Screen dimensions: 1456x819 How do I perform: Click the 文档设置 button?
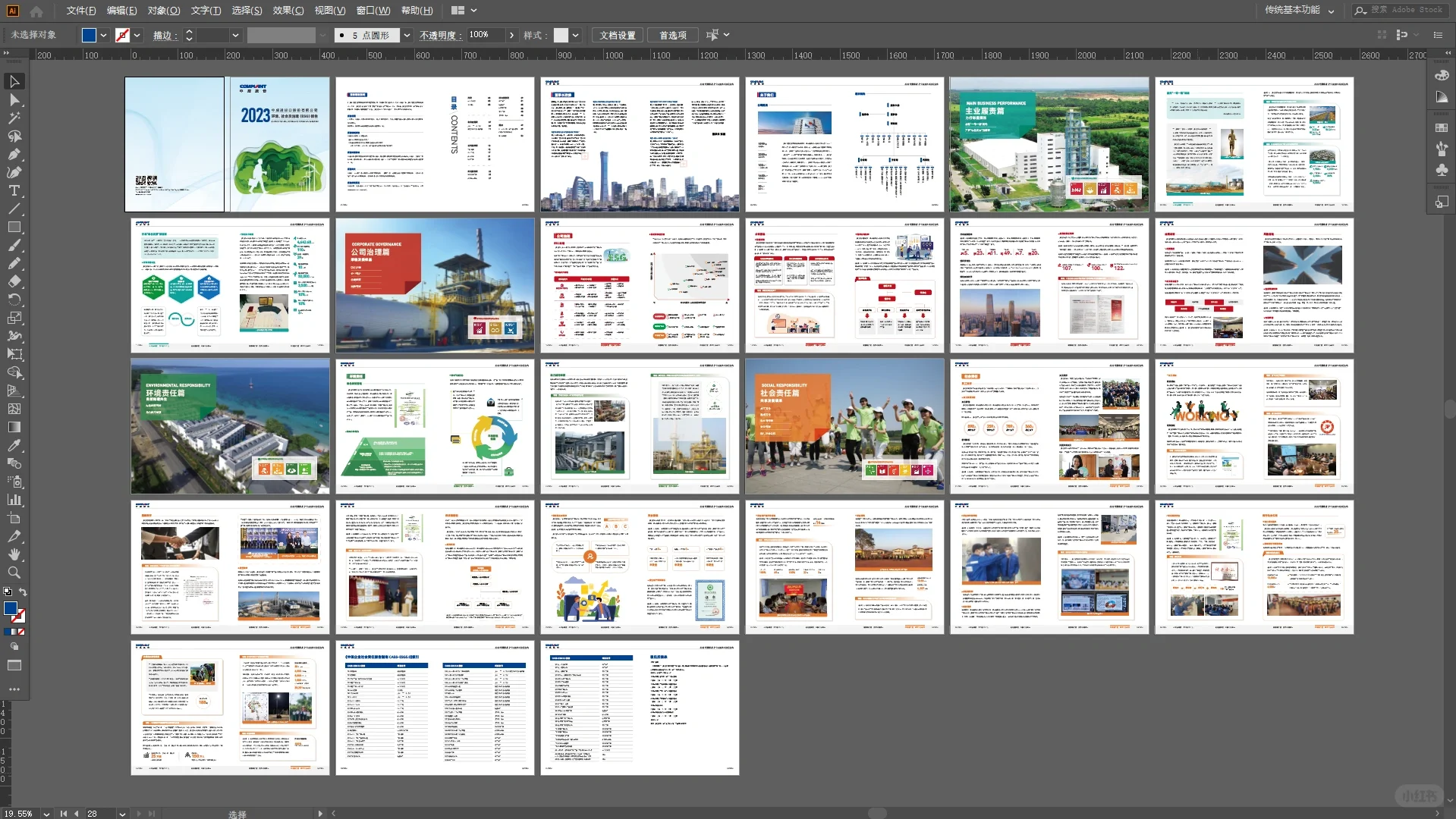pyautogui.click(x=617, y=35)
